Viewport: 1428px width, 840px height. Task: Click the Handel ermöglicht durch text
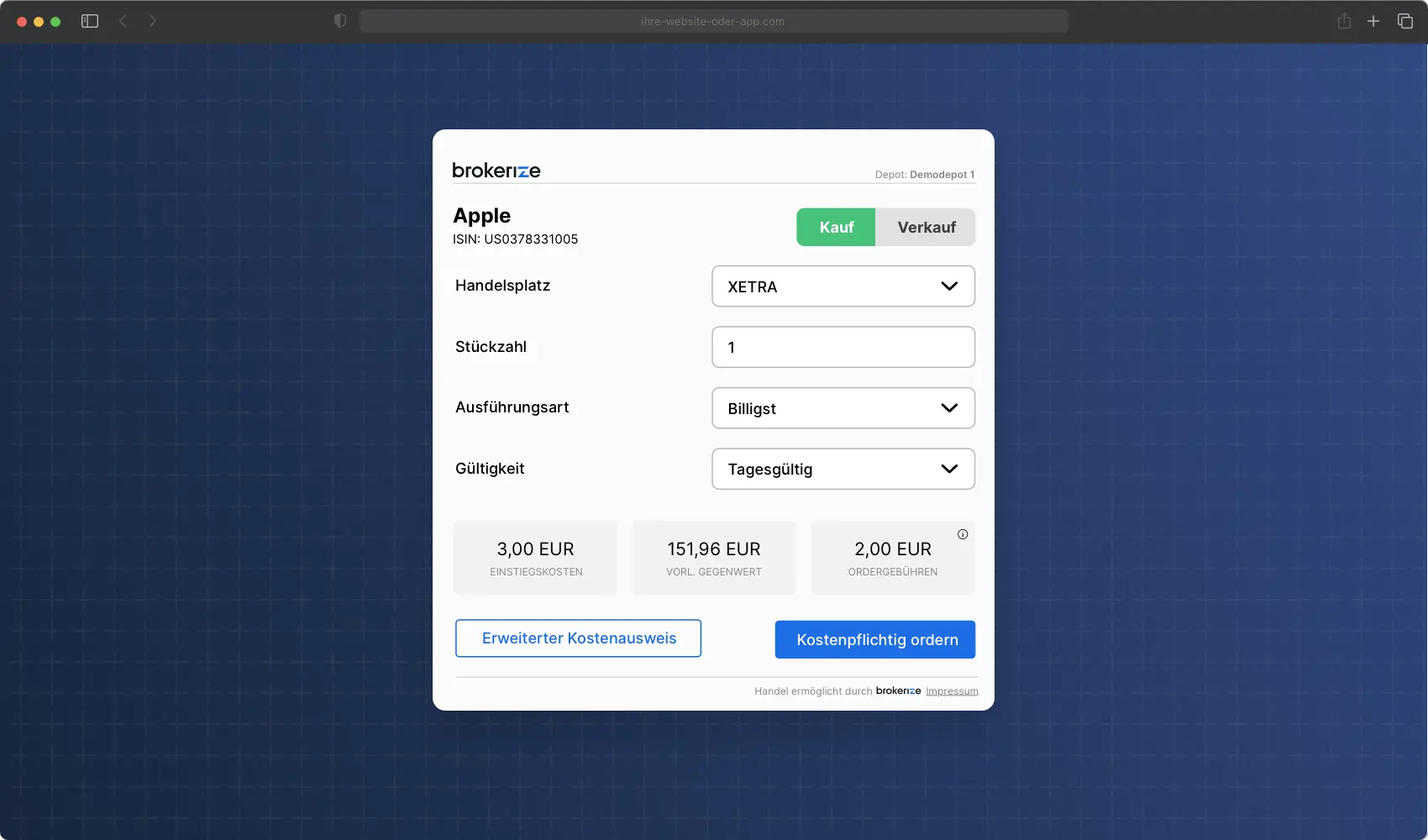[x=813, y=690]
